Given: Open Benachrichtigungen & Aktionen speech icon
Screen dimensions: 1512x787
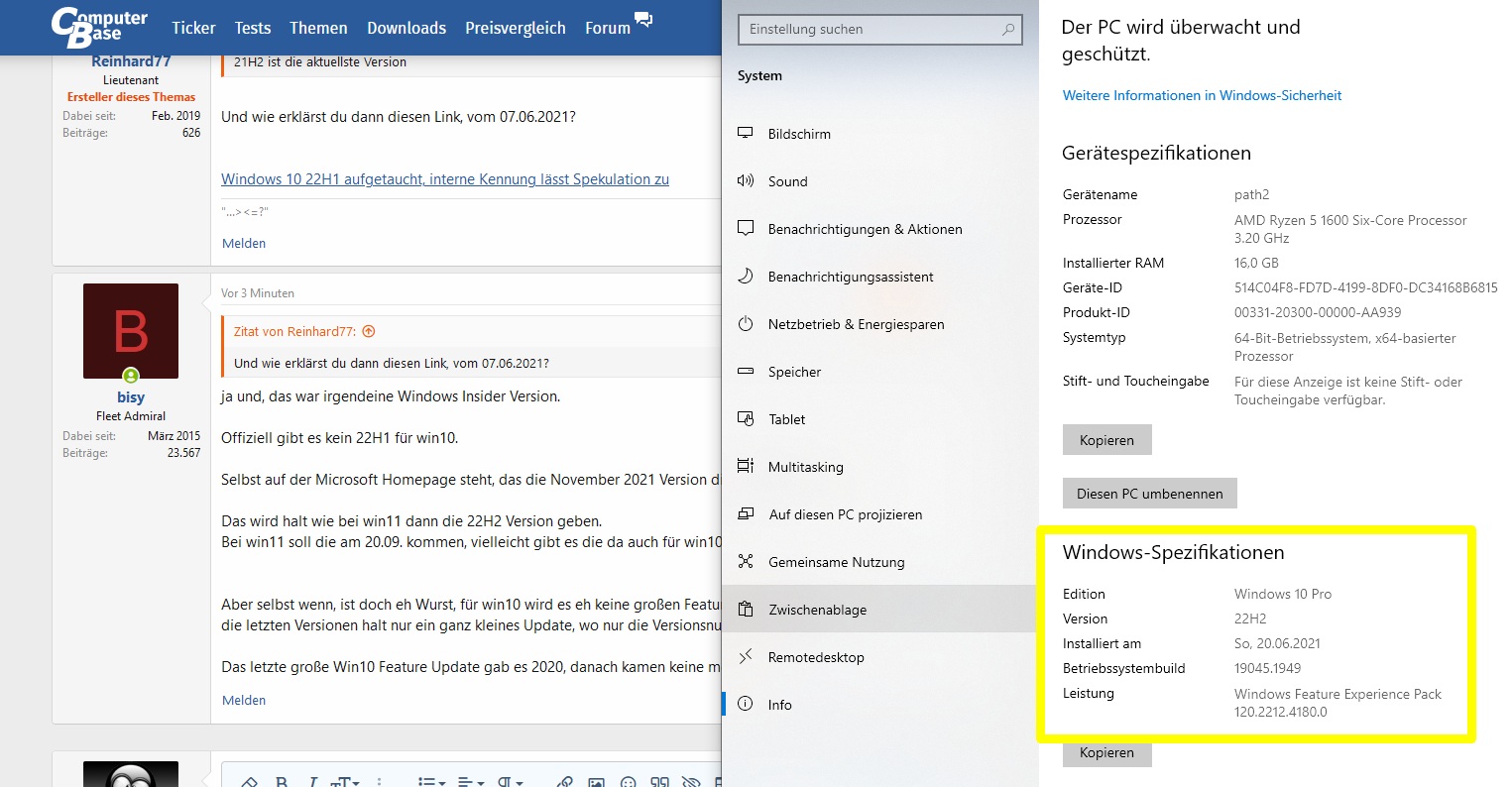Looking at the screenshot, I should [746, 228].
